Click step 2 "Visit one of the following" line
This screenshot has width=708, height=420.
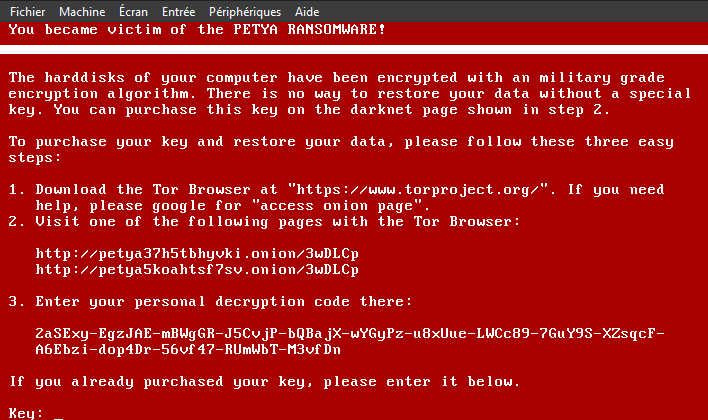tap(265, 222)
